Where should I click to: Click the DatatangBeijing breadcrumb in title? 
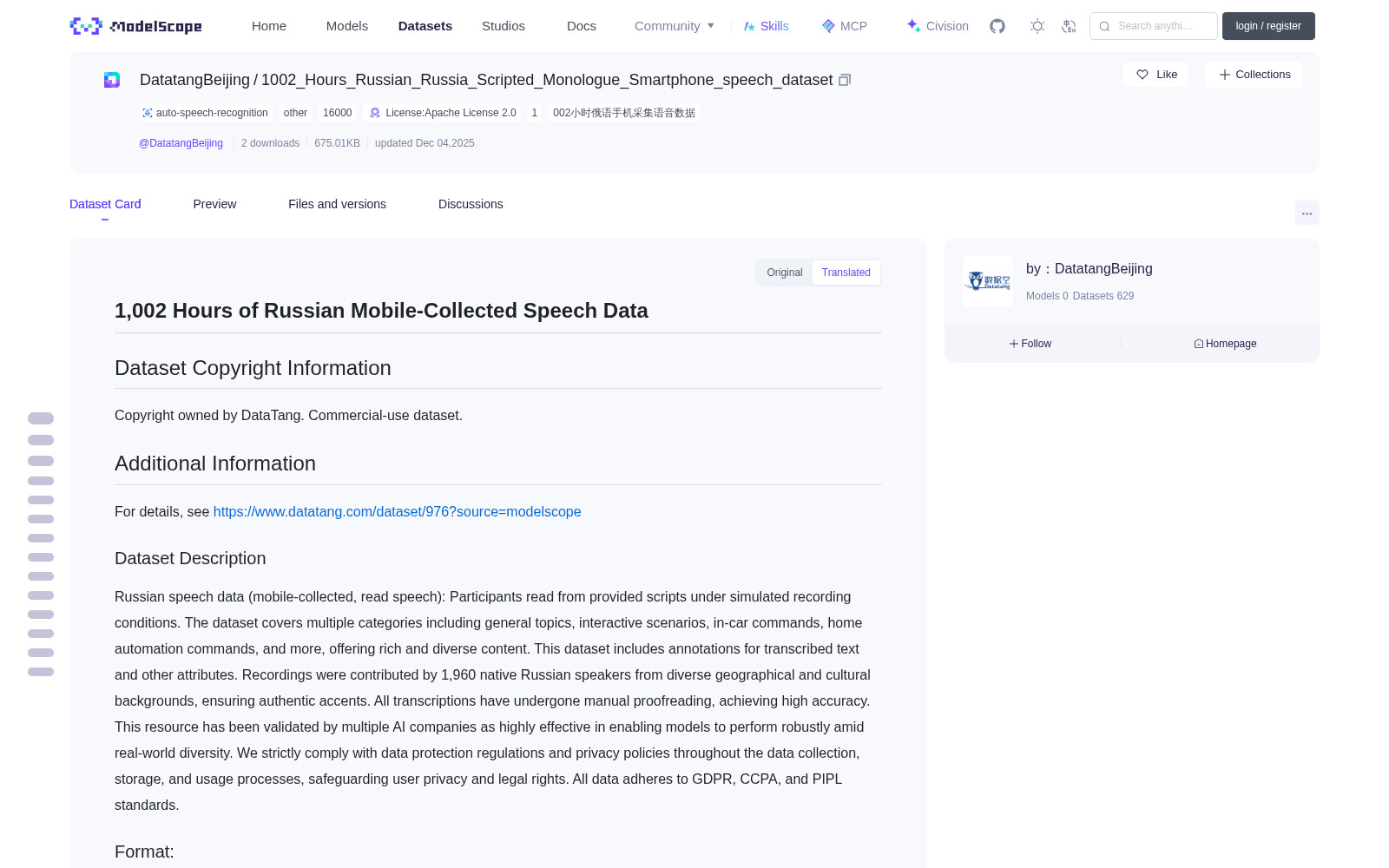point(194,80)
